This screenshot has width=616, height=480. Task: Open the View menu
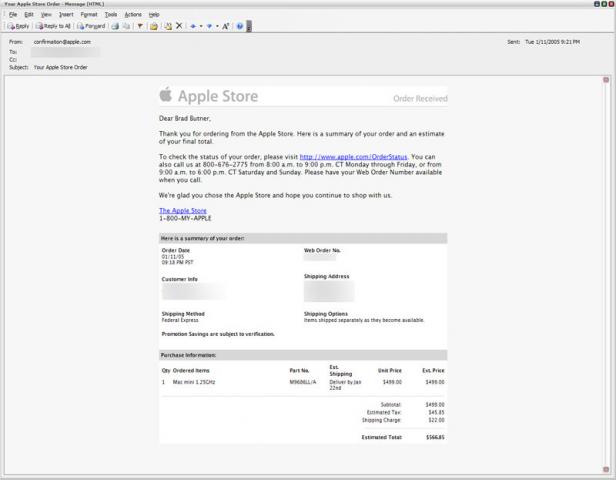46,15
